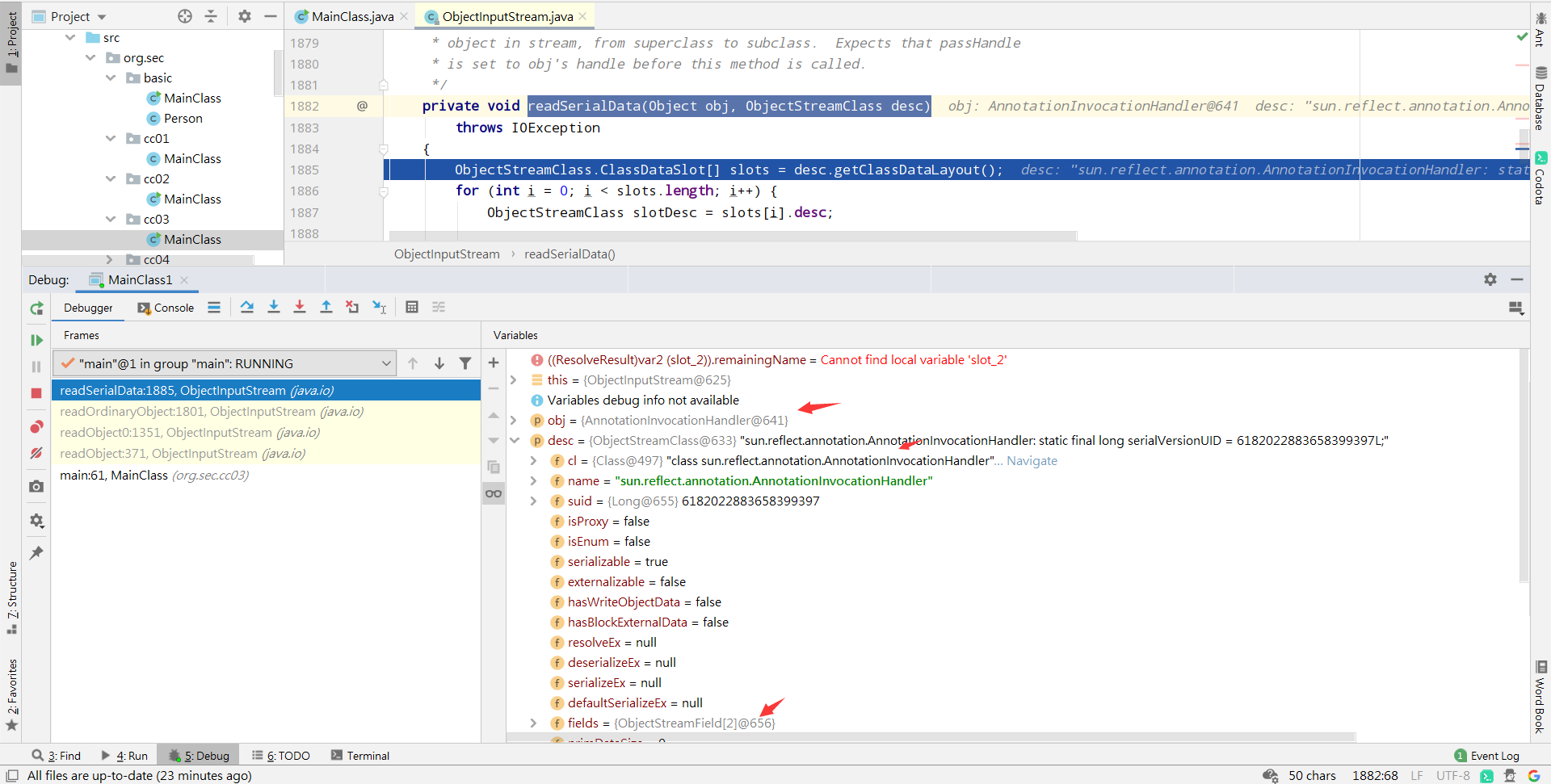Stop the debug session

pyautogui.click(x=36, y=393)
